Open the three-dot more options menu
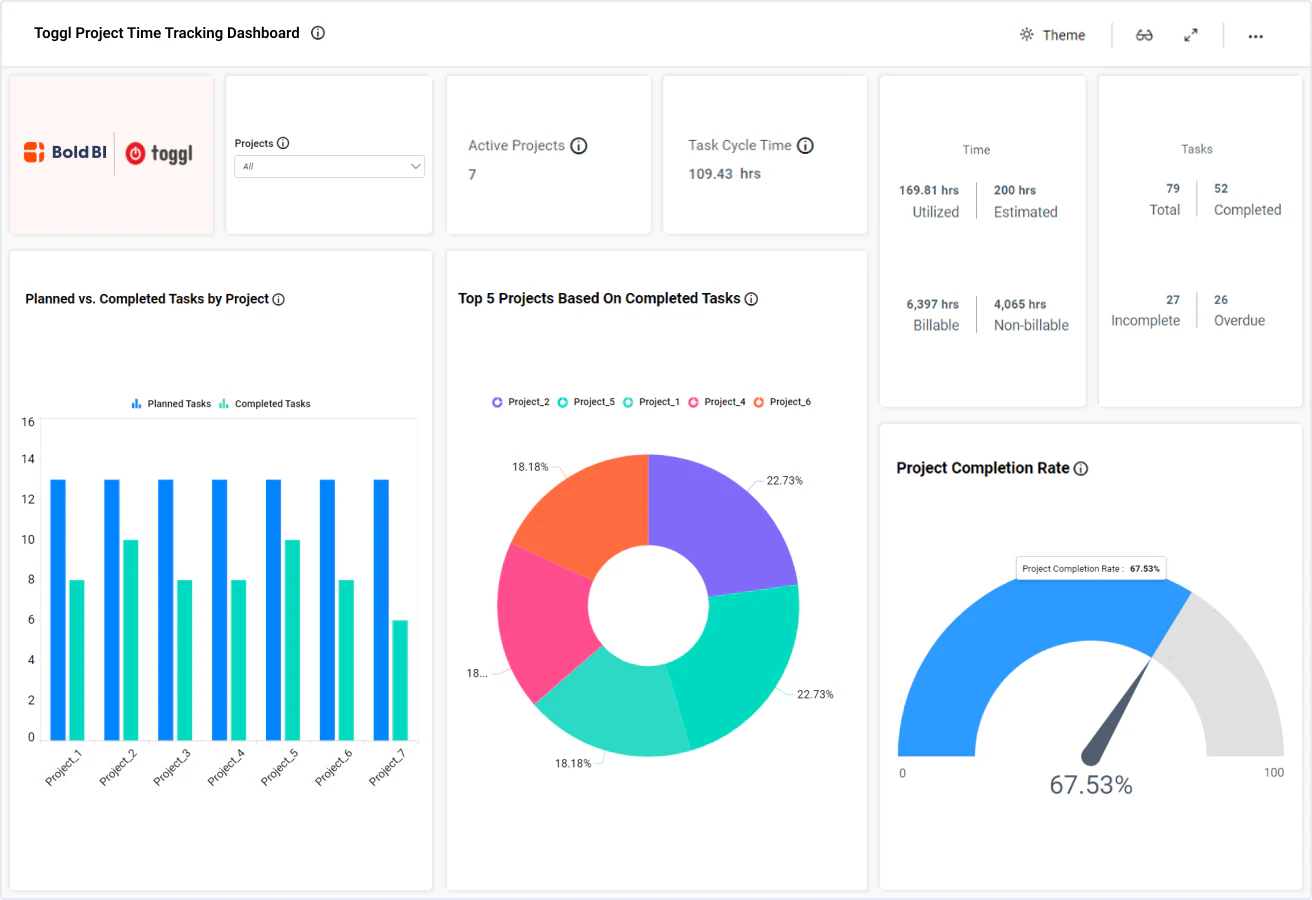 tap(1256, 36)
